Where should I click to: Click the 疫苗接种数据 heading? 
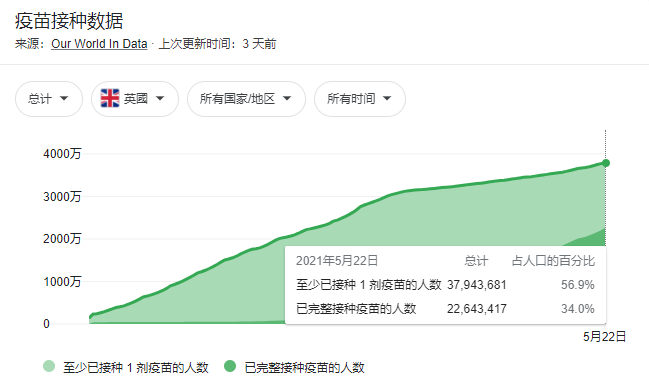(69, 21)
